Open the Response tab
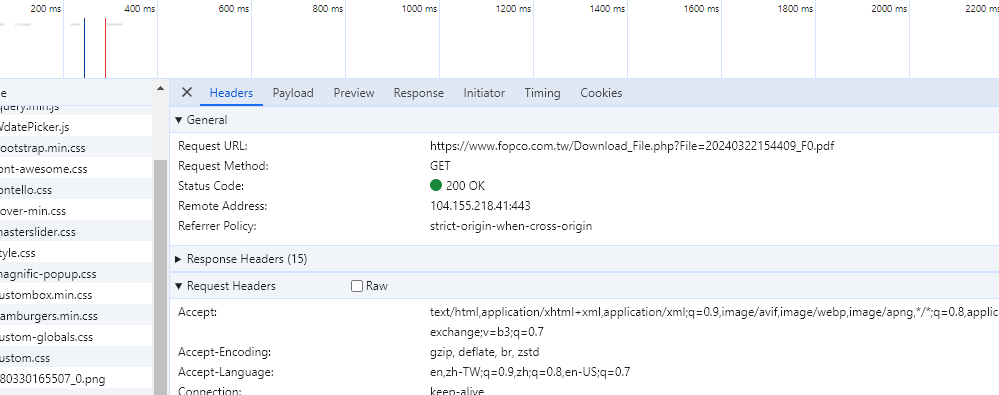The image size is (999, 395). pos(419,93)
